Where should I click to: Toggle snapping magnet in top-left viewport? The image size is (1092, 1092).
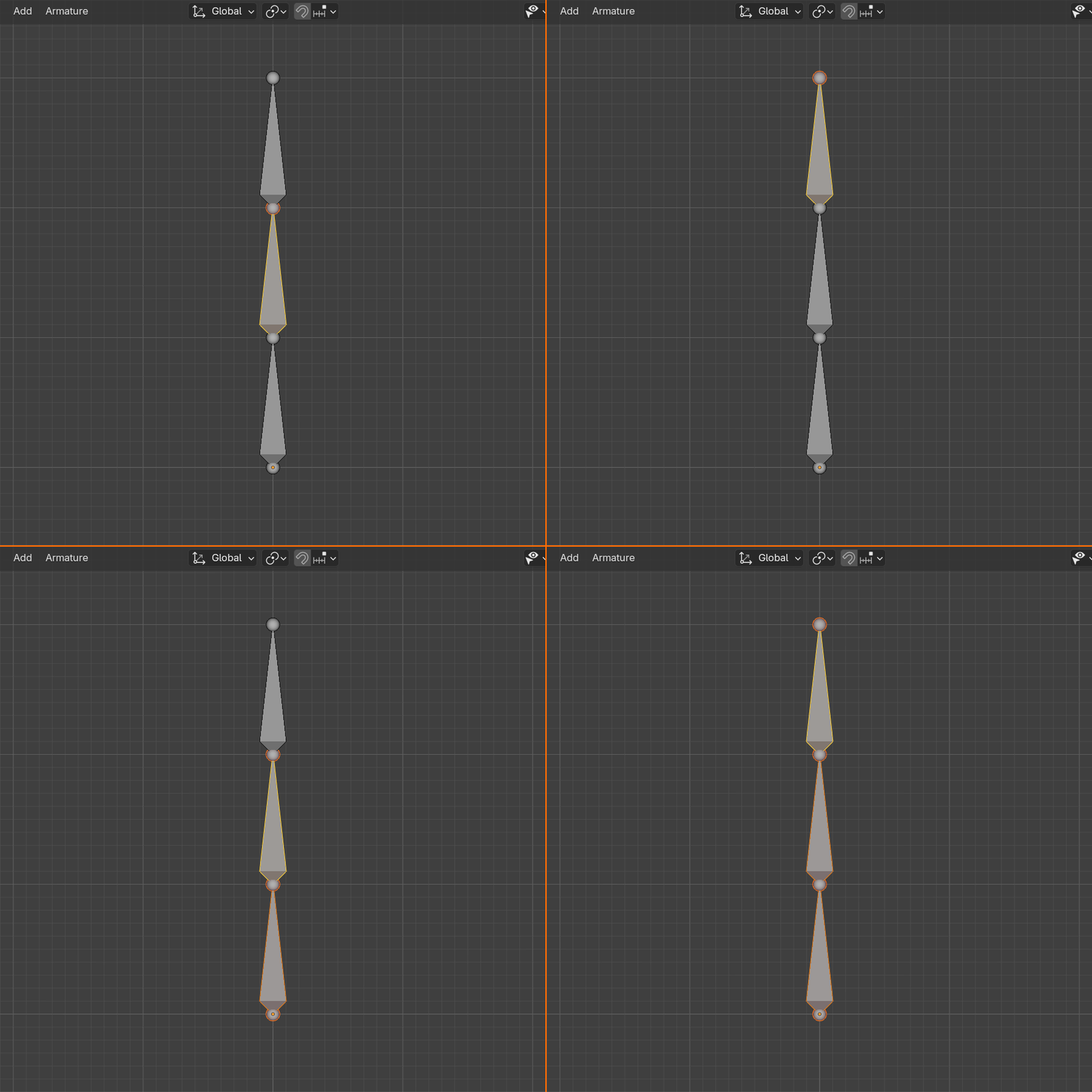[x=302, y=12]
